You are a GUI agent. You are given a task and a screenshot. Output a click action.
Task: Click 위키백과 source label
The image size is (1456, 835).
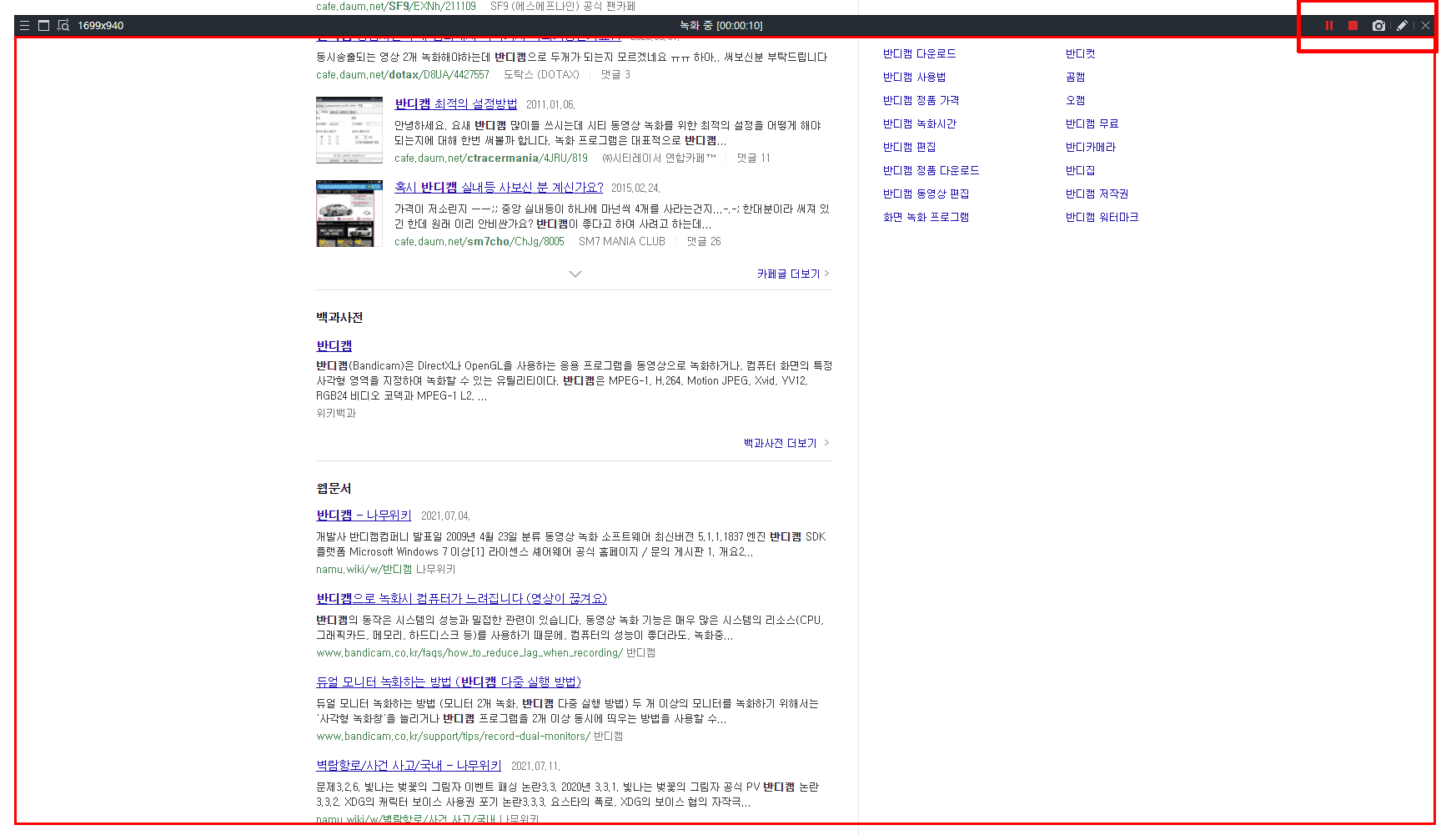click(336, 414)
